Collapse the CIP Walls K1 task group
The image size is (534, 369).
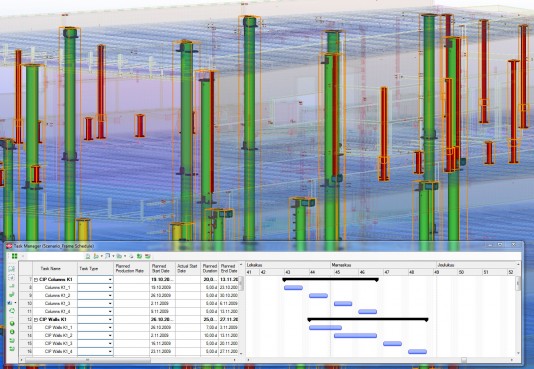click(x=36, y=320)
